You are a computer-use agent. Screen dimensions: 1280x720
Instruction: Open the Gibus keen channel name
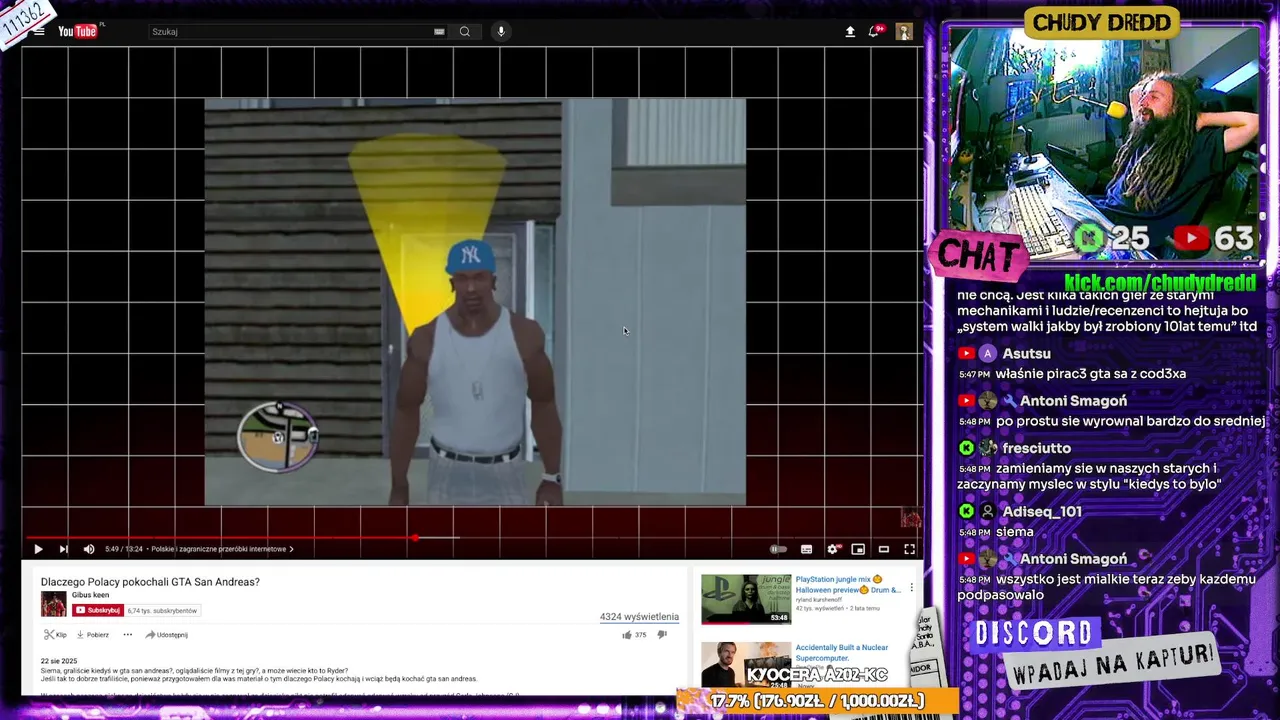tap(91, 595)
